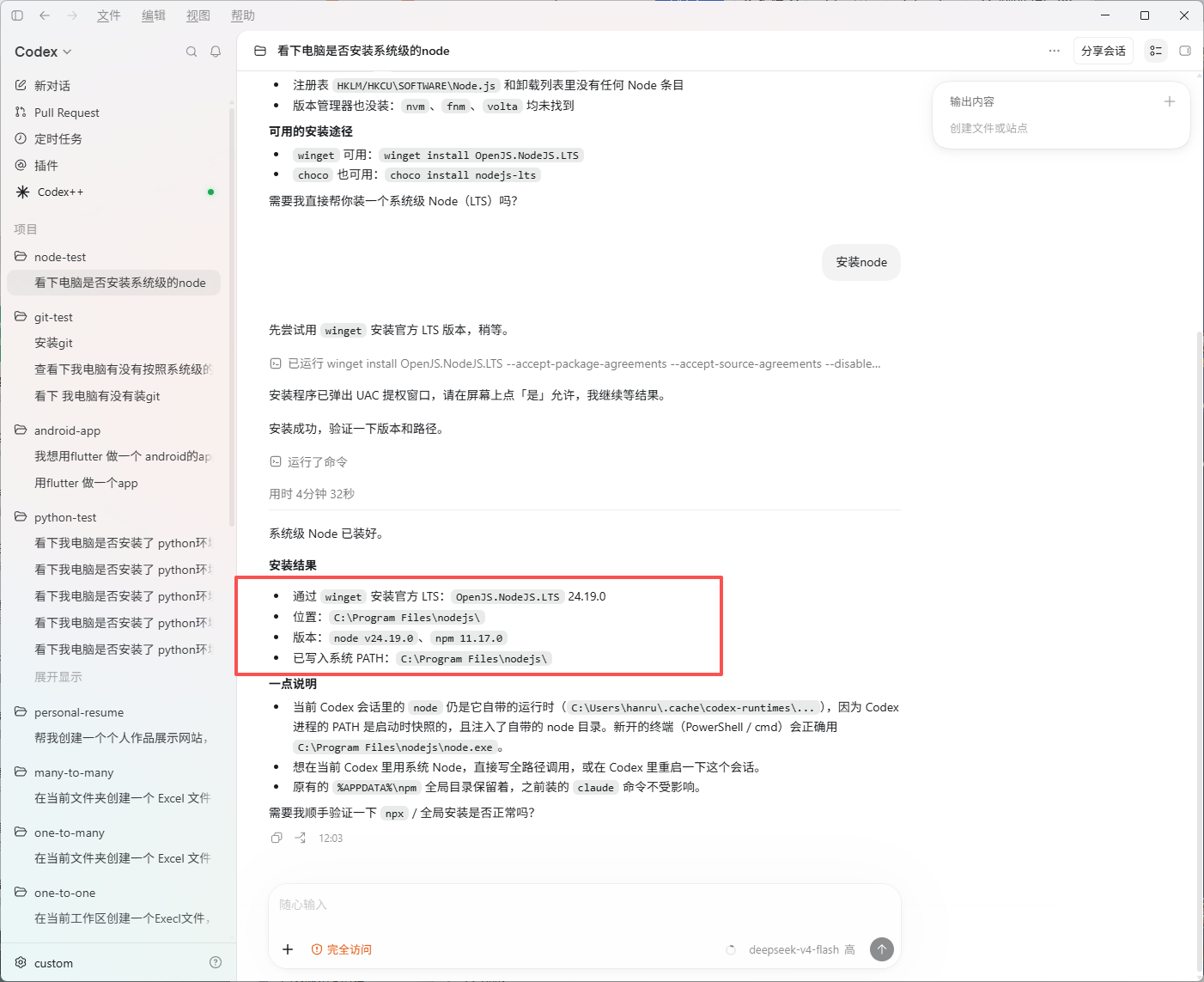Toggle the task list panel icon
Image resolution: width=1204 pixels, height=982 pixels.
1156,51
